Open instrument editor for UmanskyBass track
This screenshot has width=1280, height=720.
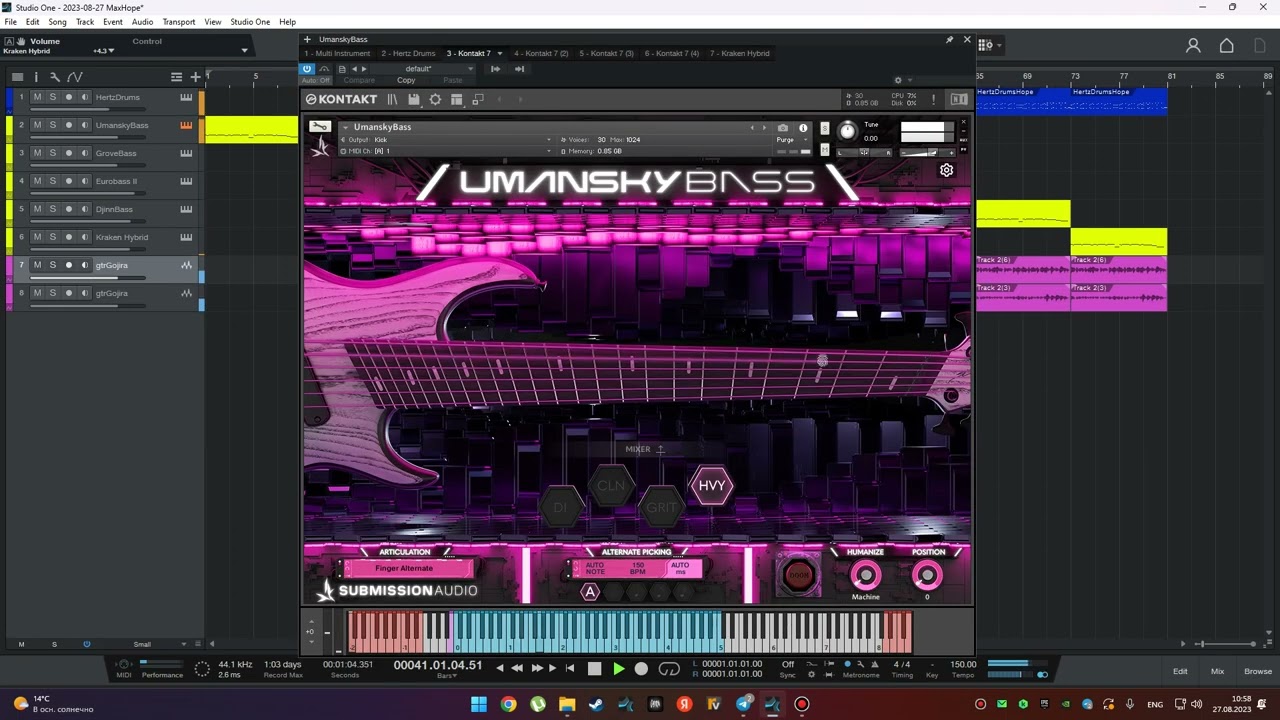coord(186,125)
